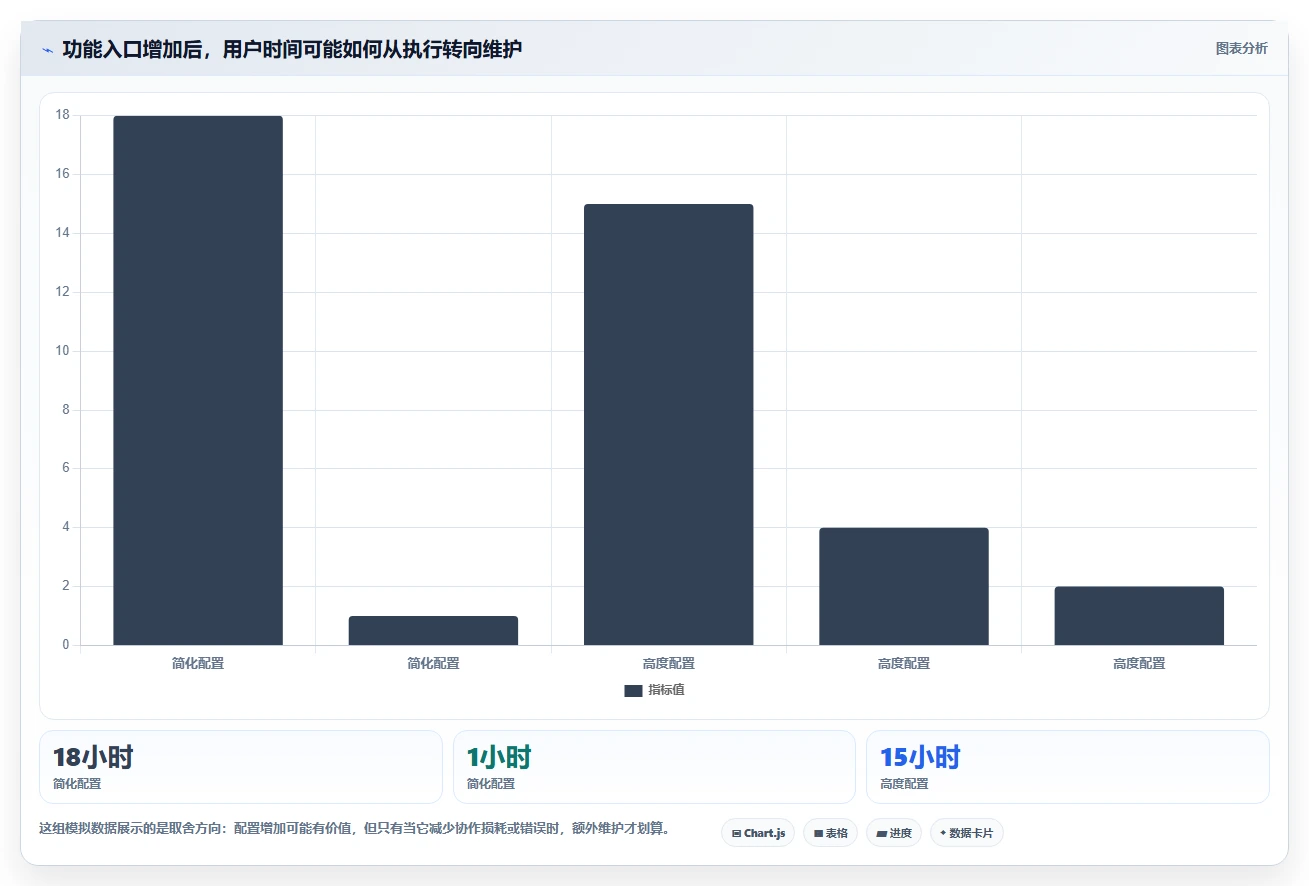Click the 数据卡片 tag
Viewport: 1309px width, 886px height.
point(966,833)
